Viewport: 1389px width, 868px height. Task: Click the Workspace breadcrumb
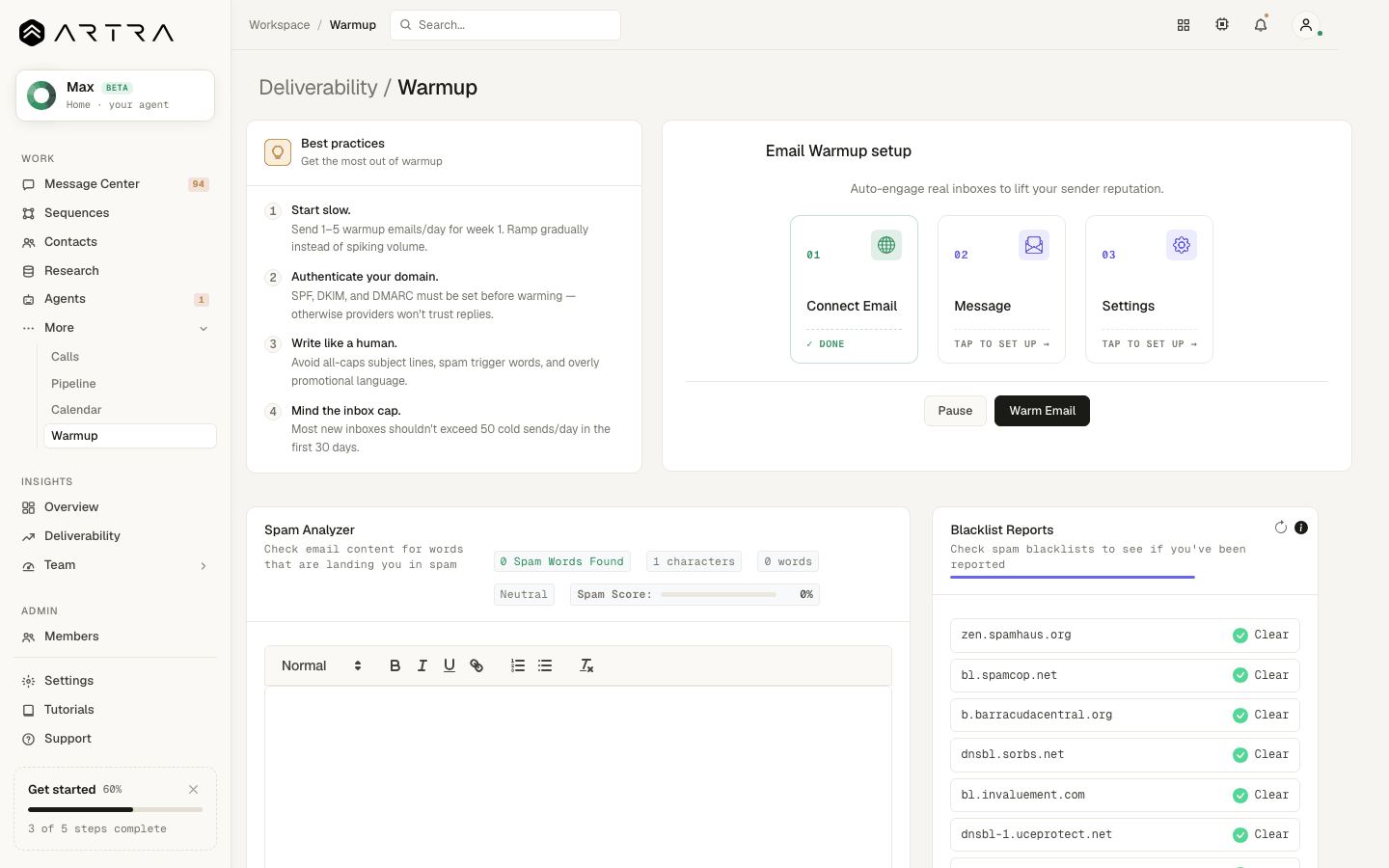pyautogui.click(x=280, y=25)
